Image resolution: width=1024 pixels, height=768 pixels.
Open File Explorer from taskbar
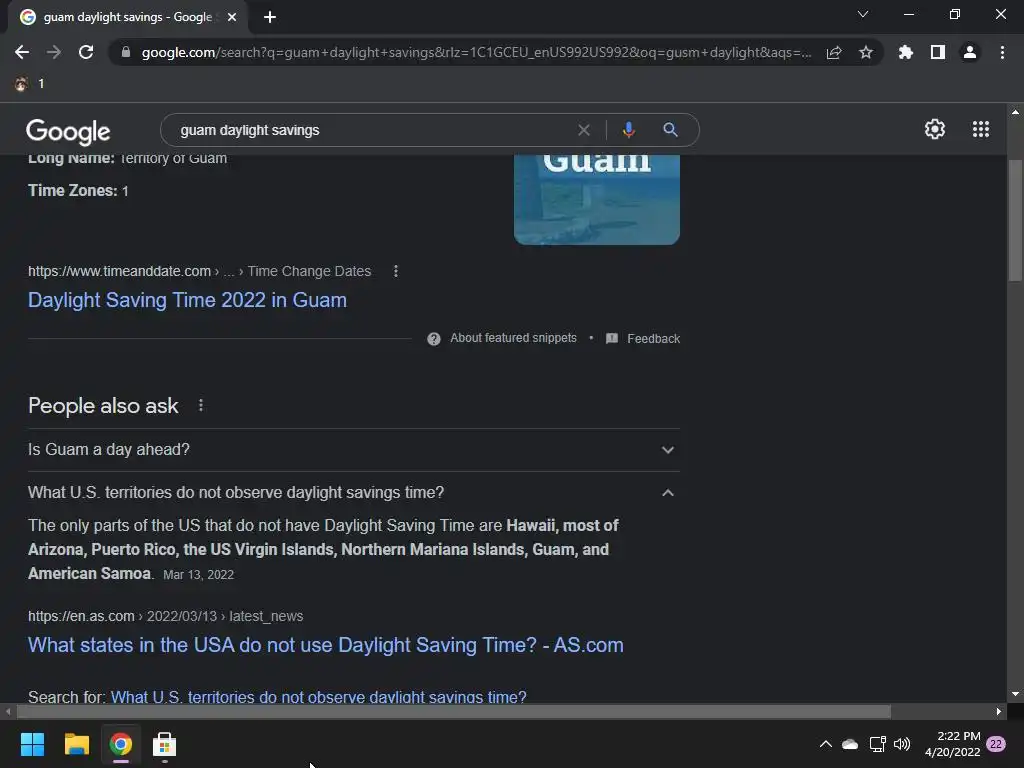coord(76,744)
